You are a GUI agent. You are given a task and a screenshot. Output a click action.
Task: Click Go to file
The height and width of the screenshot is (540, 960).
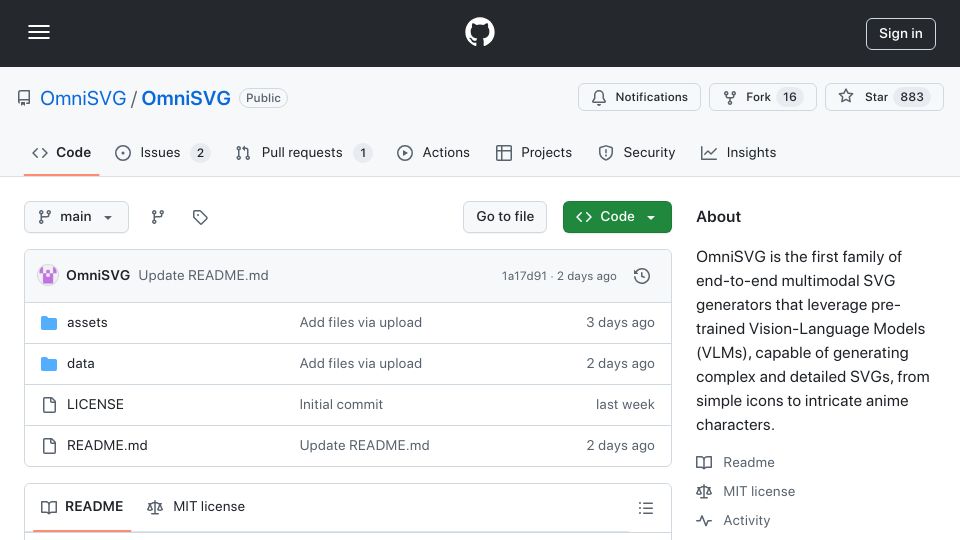504,217
